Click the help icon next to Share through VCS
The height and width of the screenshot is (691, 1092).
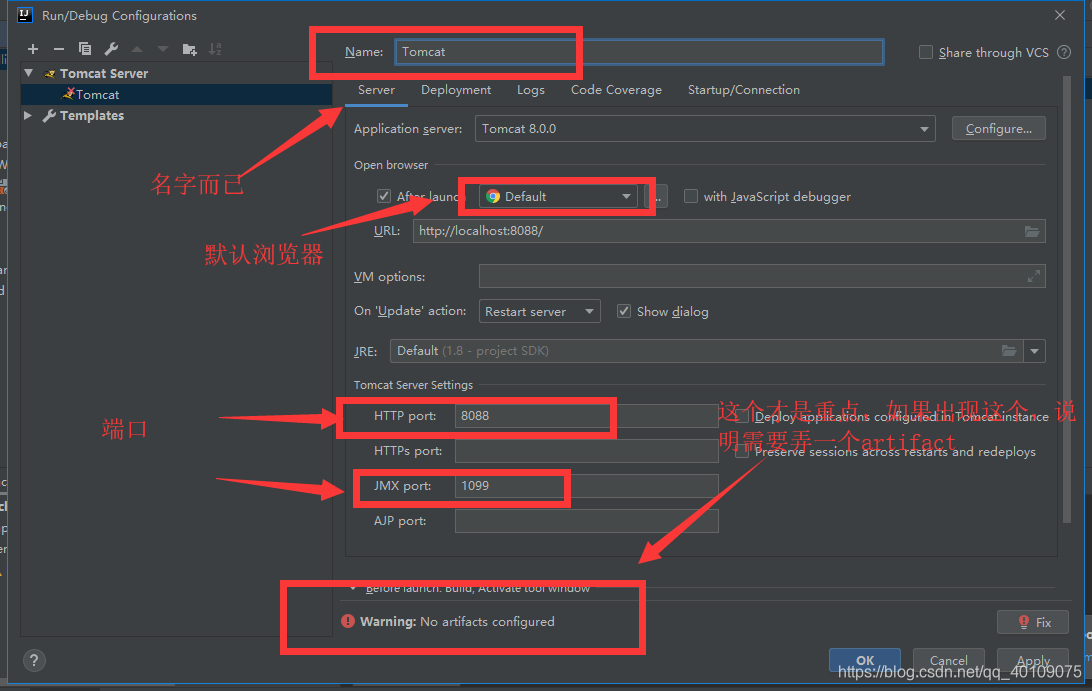pyautogui.click(x=1064, y=52)
